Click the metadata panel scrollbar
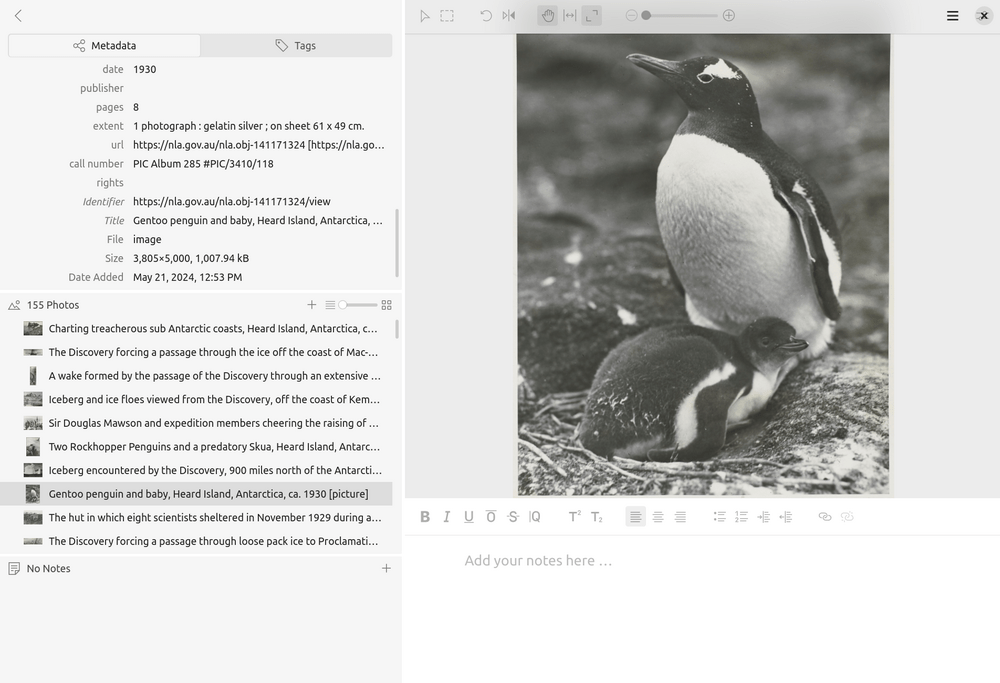Image resolution: width=1000 pixels, height=683 pixels. 397,242
